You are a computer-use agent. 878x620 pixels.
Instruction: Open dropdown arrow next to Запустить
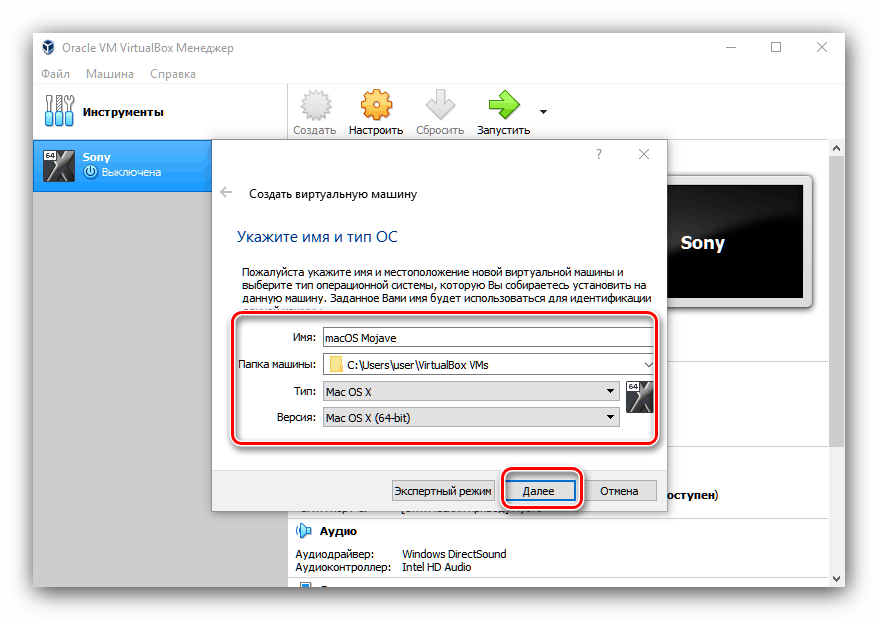pos(543,112)
